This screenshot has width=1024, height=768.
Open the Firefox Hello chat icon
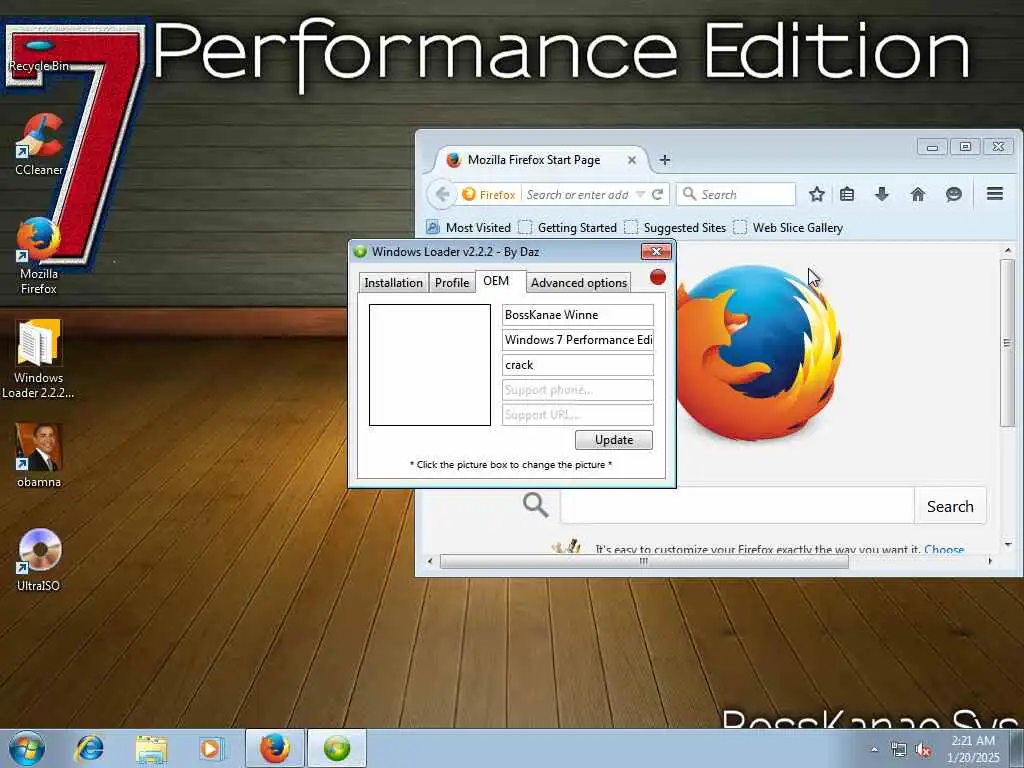[x=953, y=194]
